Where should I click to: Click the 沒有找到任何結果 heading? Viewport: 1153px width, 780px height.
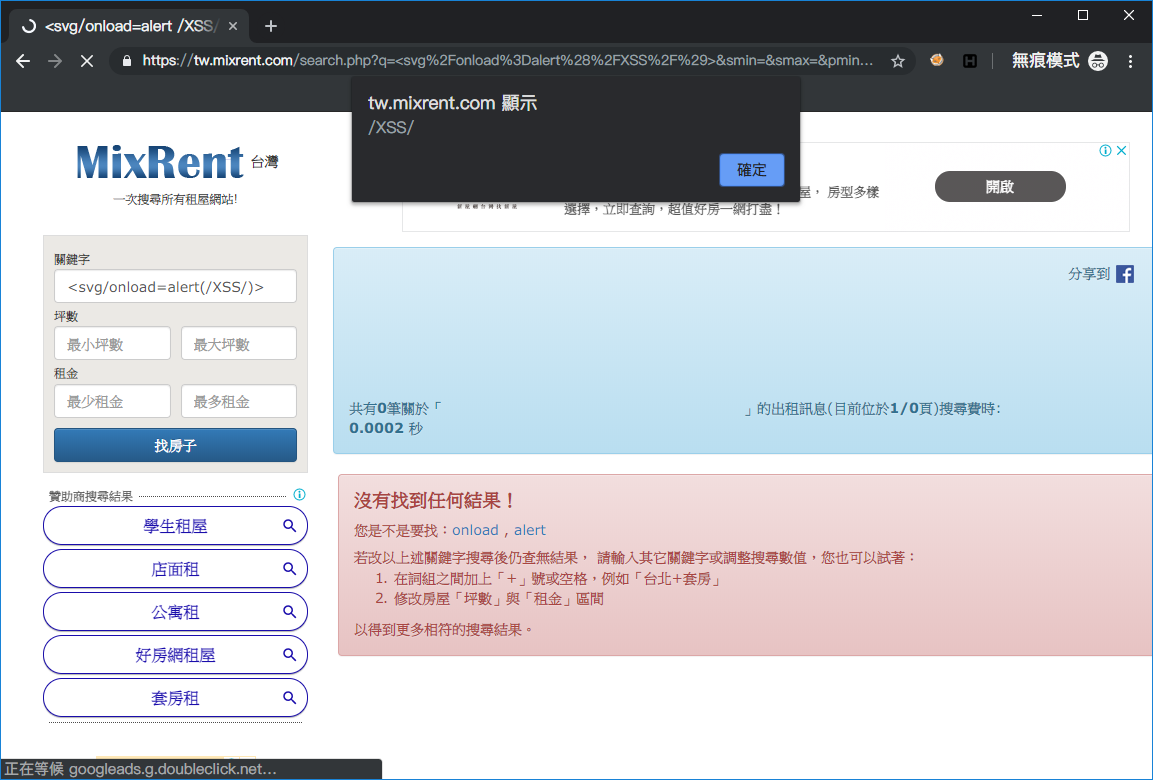(435, 501)
